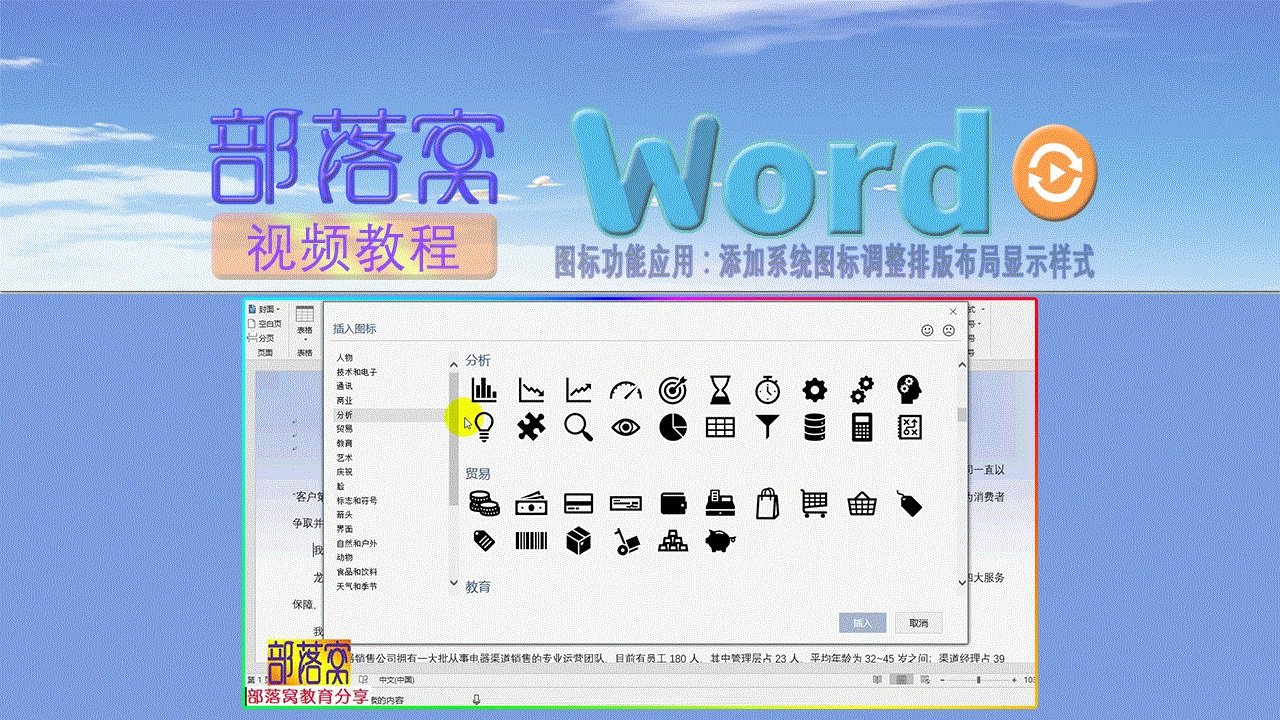Image resolution: width=1280 pixels, height=720 pixels.
Task: Choose the speedometer gauge icon
Action: pyautogui.click(x=626, y=389)
